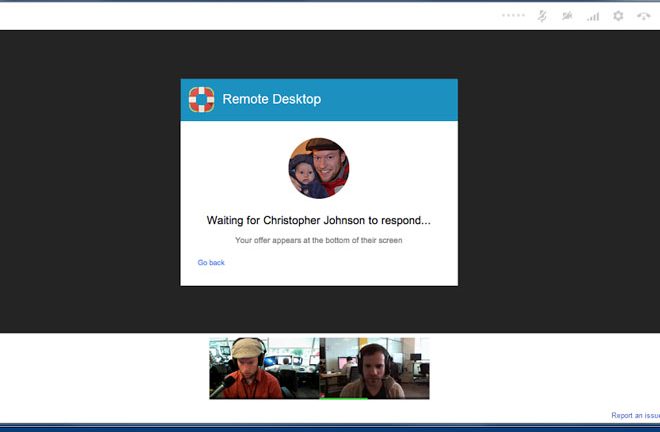Click the 'Waiting for Christopher Johnson to respond...' text
660x432 pixels.
click(x=319, y=220)
